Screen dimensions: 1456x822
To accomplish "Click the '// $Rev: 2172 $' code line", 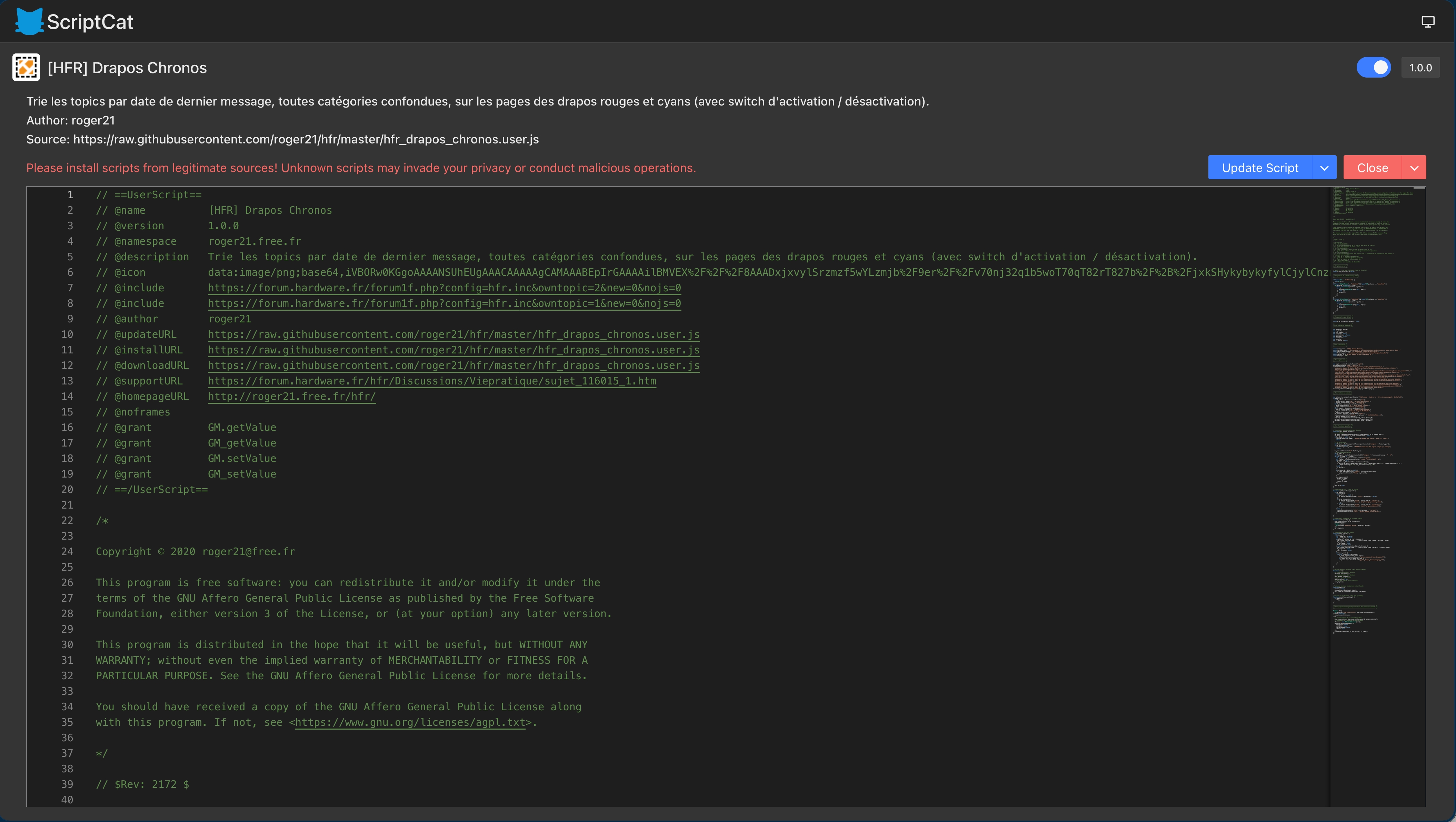I will pyautogui.click(x=142, y=784).
